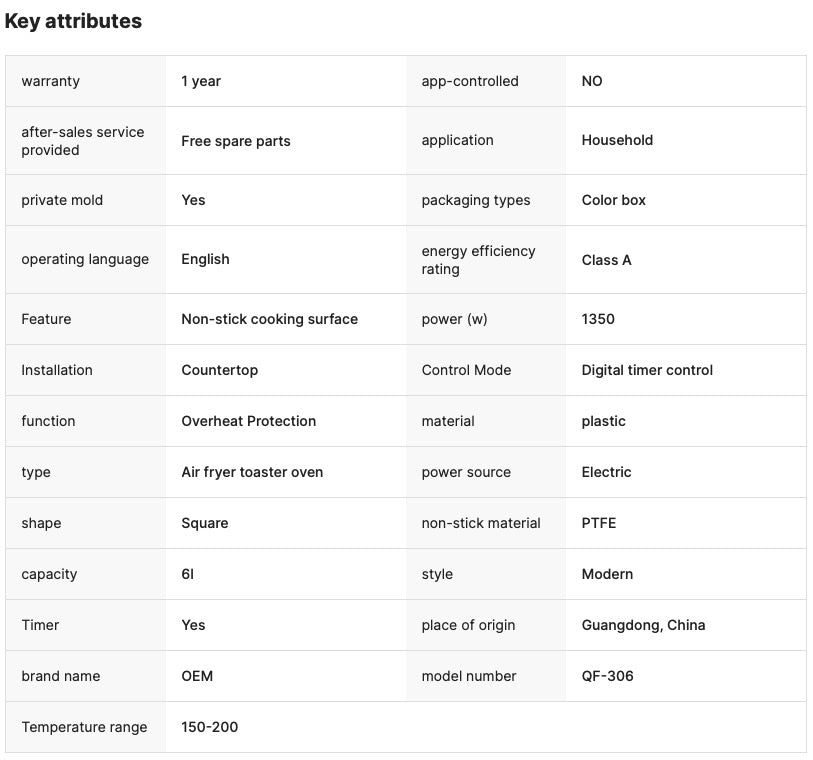Viewport: 813px width, 760px height.
Task: Select the "Class A" rating value
Action: 606,260
